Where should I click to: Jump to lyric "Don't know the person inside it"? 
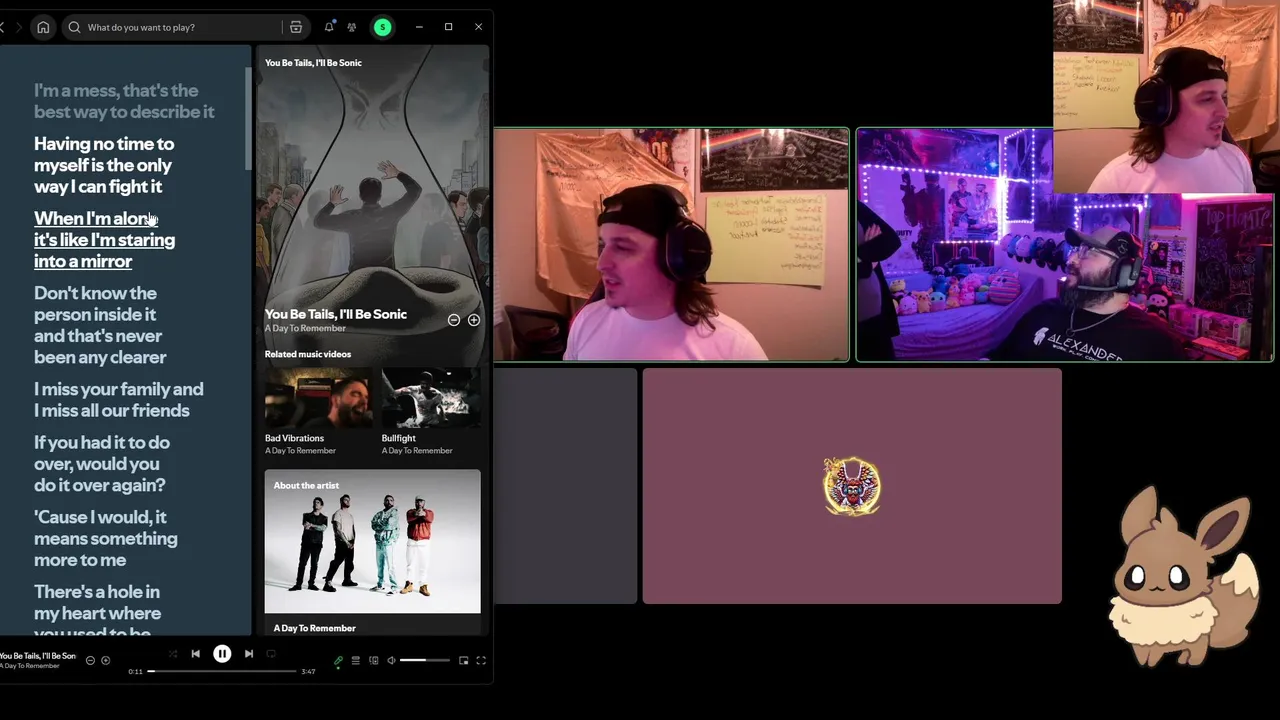pyautogui.click(x=100, y=325)
